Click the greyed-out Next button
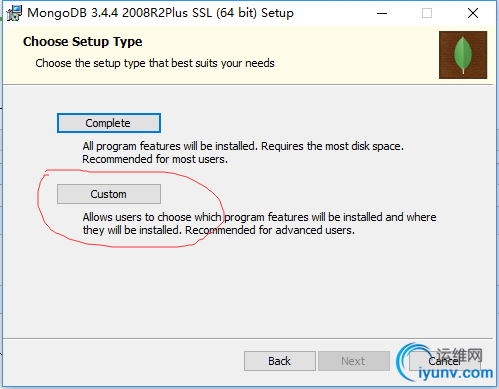The height and width of the screenshot is (389, 499). coord(354,361)
